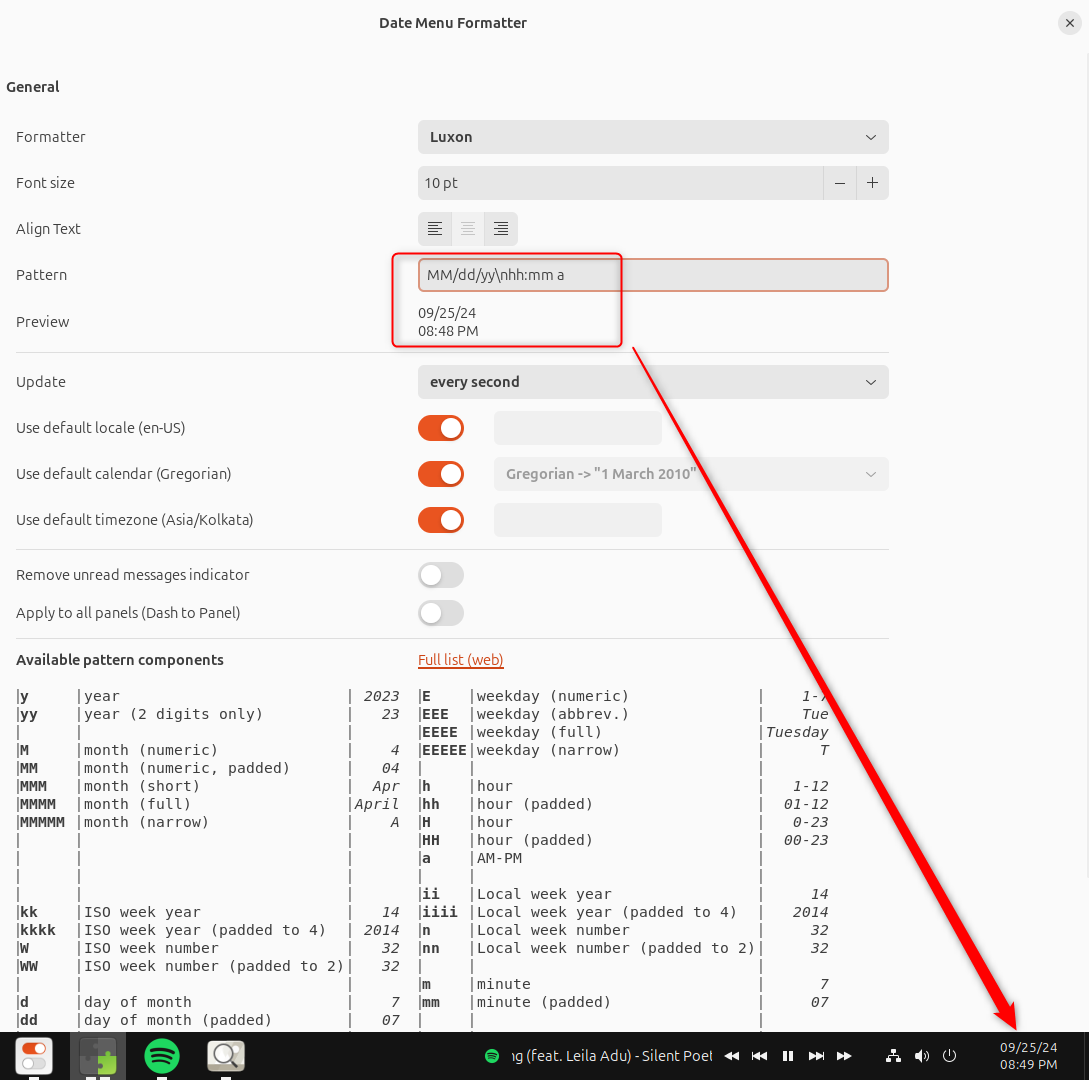Open the date menu in the taskbar

tap(1028, 1055)
